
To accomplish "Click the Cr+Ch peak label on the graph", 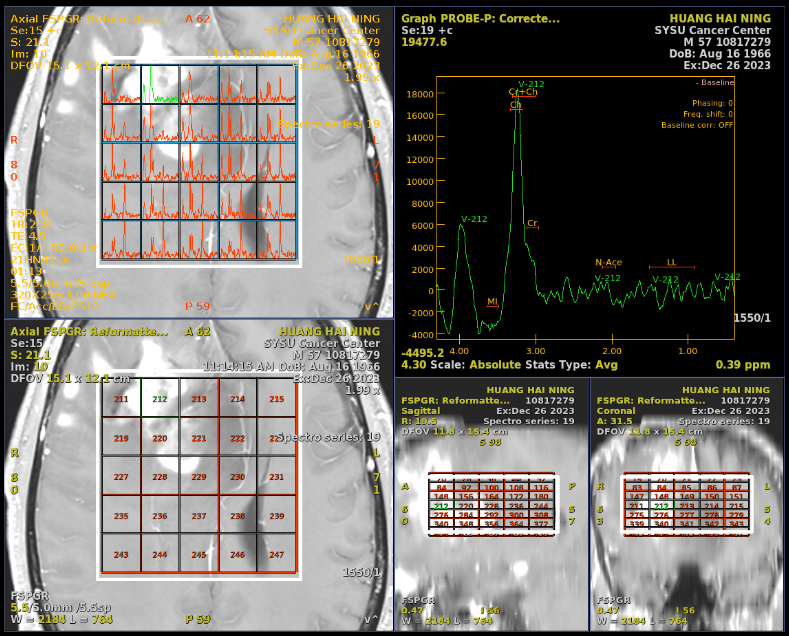I will (523, 92).
